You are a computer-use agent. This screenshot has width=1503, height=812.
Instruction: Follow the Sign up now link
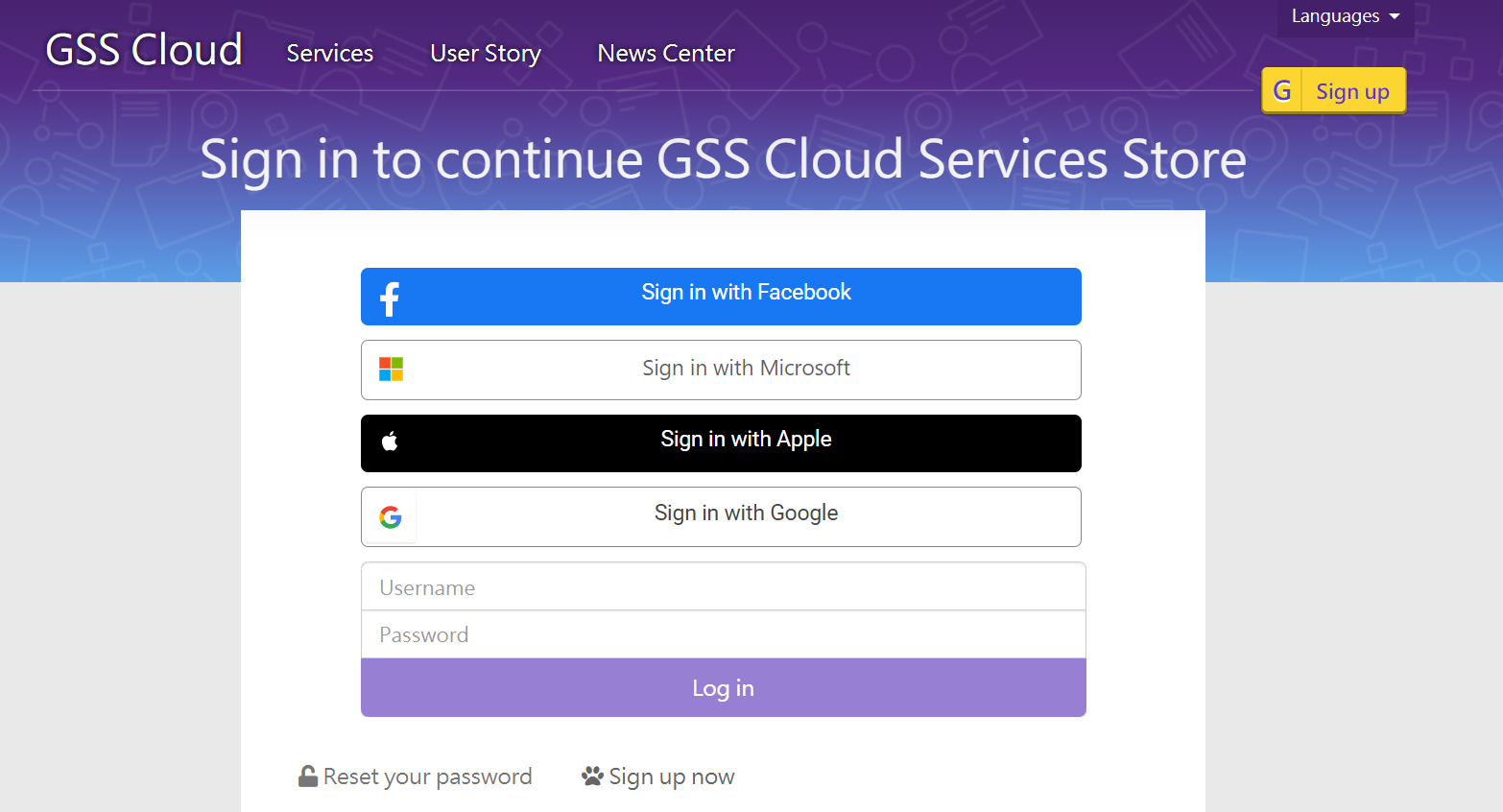tap(671, 776)
